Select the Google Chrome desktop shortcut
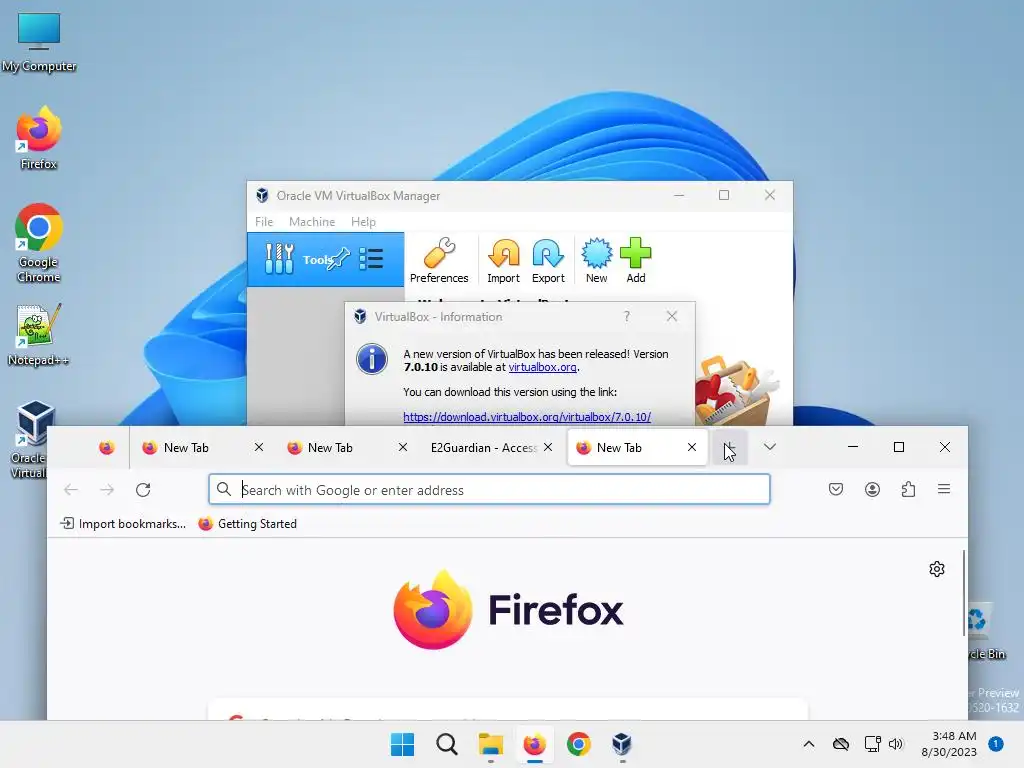Screen dimensions: 1024x768 (x=39, y=243)
